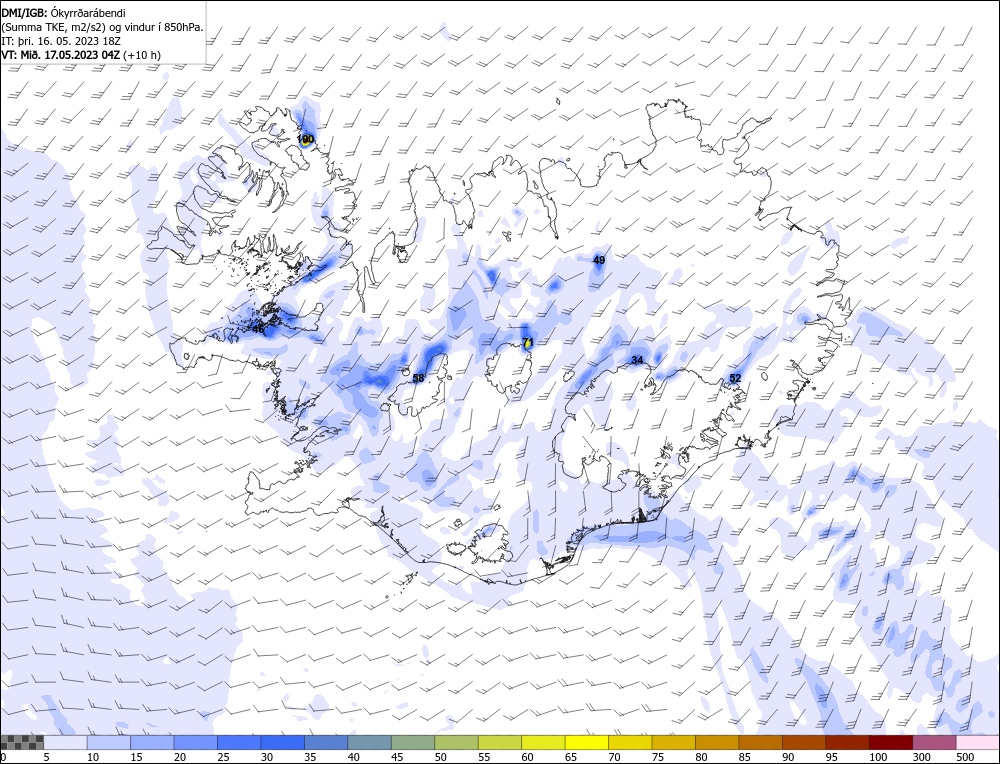Pick the 100–300 dark maroon legend swatch
Image resolution: width=1000 pixels, height=764 pixels.
pyautogui.click(x=890, y=742)
